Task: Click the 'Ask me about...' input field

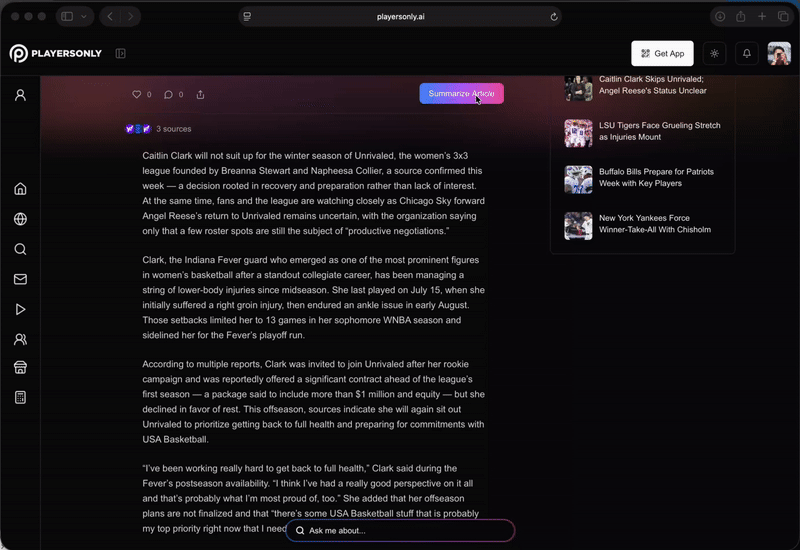Action: (400, 531)
